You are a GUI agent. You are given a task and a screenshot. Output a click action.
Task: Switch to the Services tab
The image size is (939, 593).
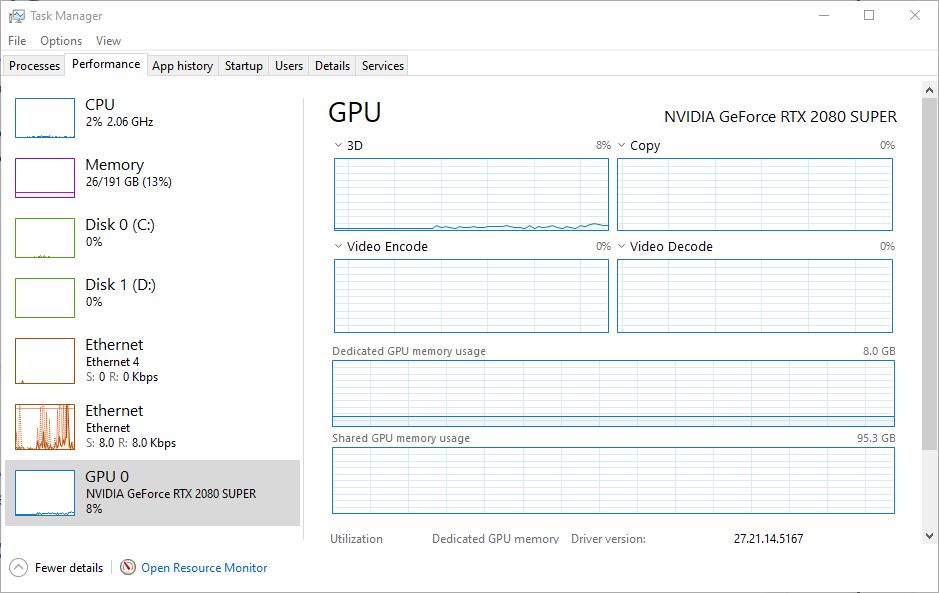[x=381, y=65]
